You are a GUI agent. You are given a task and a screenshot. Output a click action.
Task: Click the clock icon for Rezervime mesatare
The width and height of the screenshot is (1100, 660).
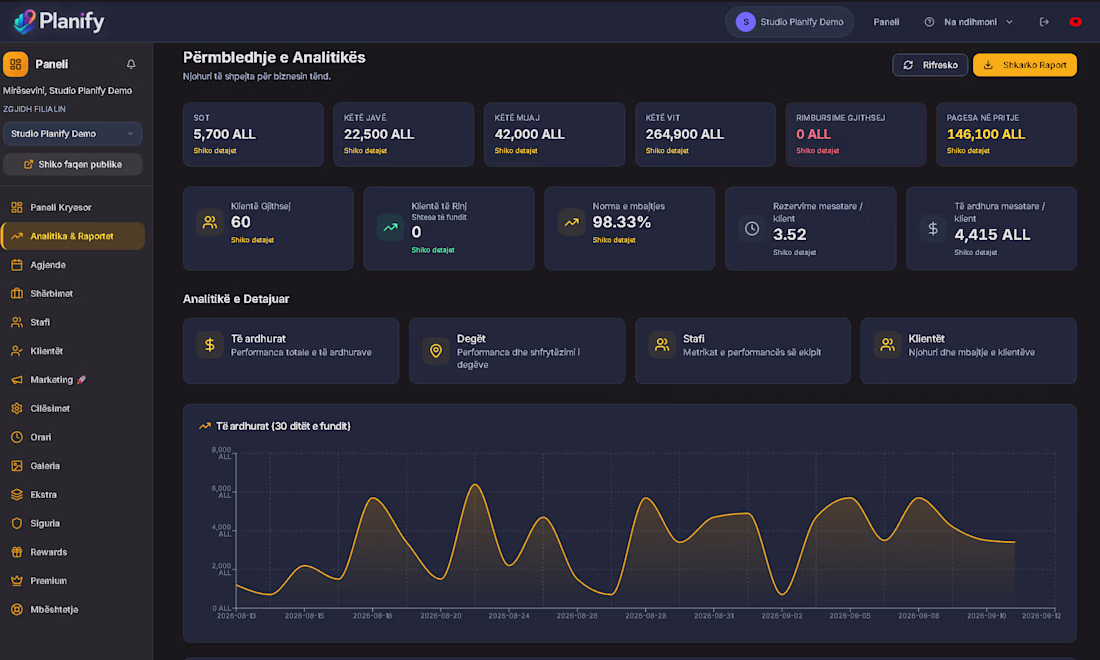(751, 228)
